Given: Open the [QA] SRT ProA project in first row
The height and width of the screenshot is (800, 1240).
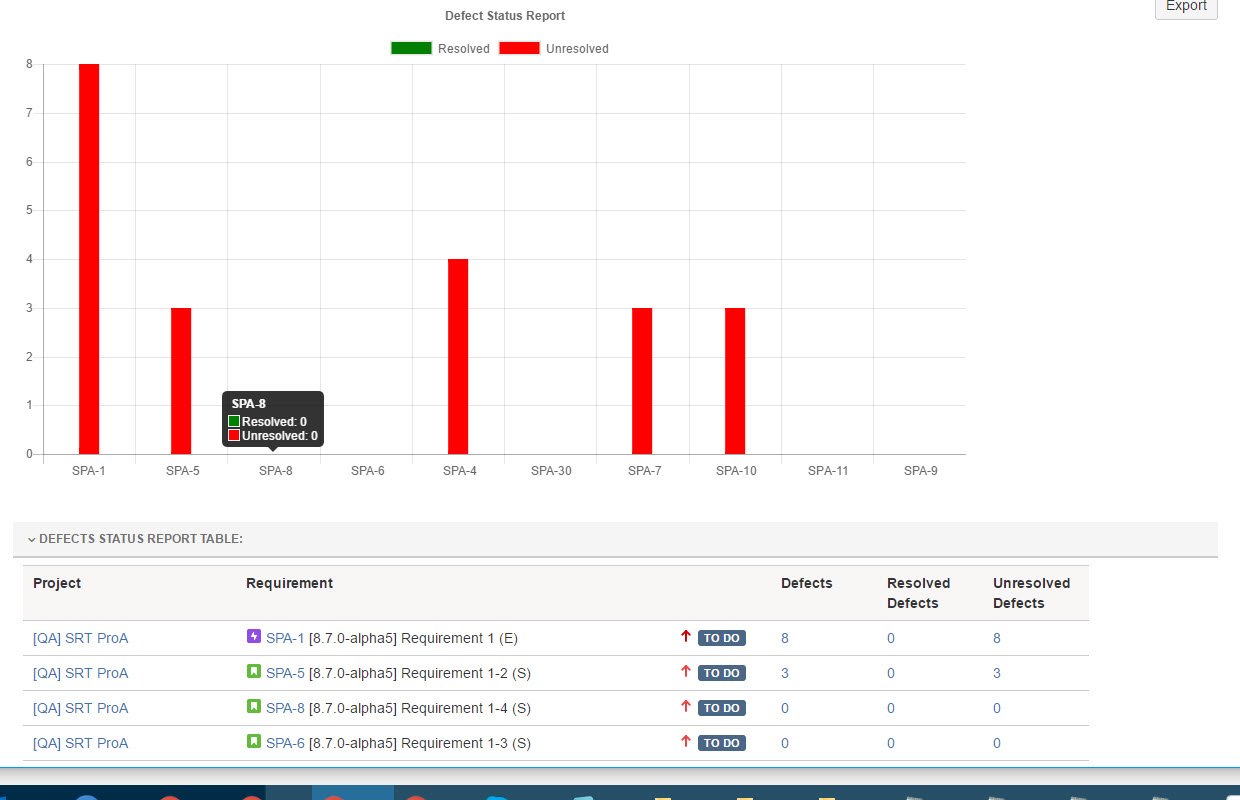Looking at the screenshot, I should coord(80,638).
